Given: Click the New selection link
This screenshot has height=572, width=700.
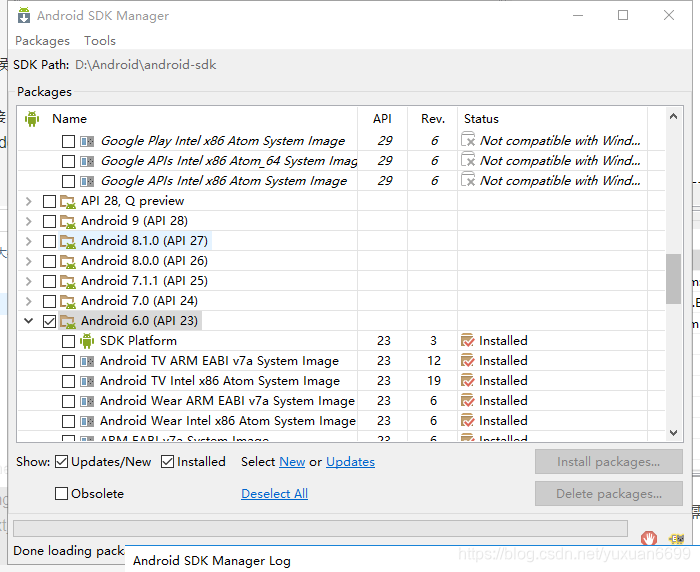Looking at the screenshot, I should (x=292, y=462).
